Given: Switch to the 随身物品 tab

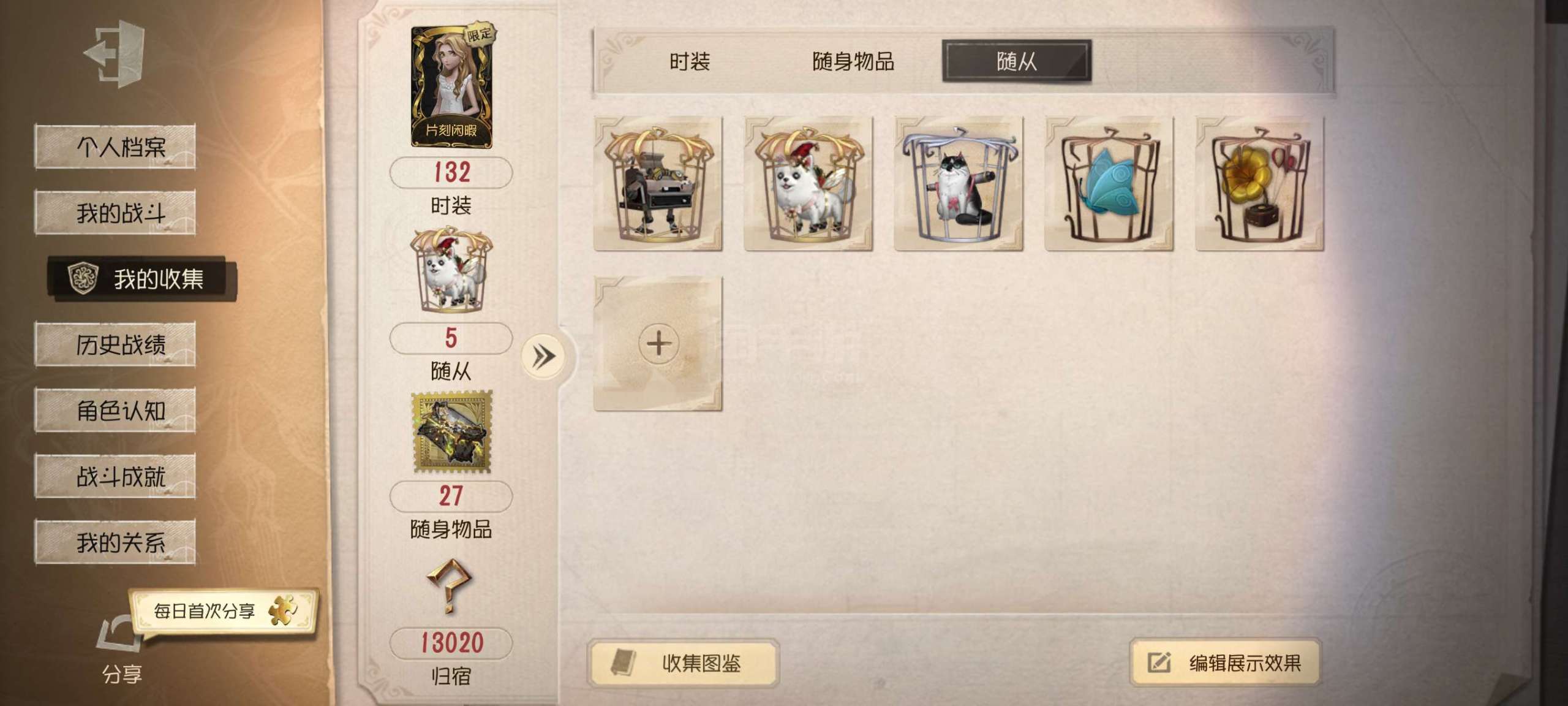Looking at the screenshot, I should (853, 61).
